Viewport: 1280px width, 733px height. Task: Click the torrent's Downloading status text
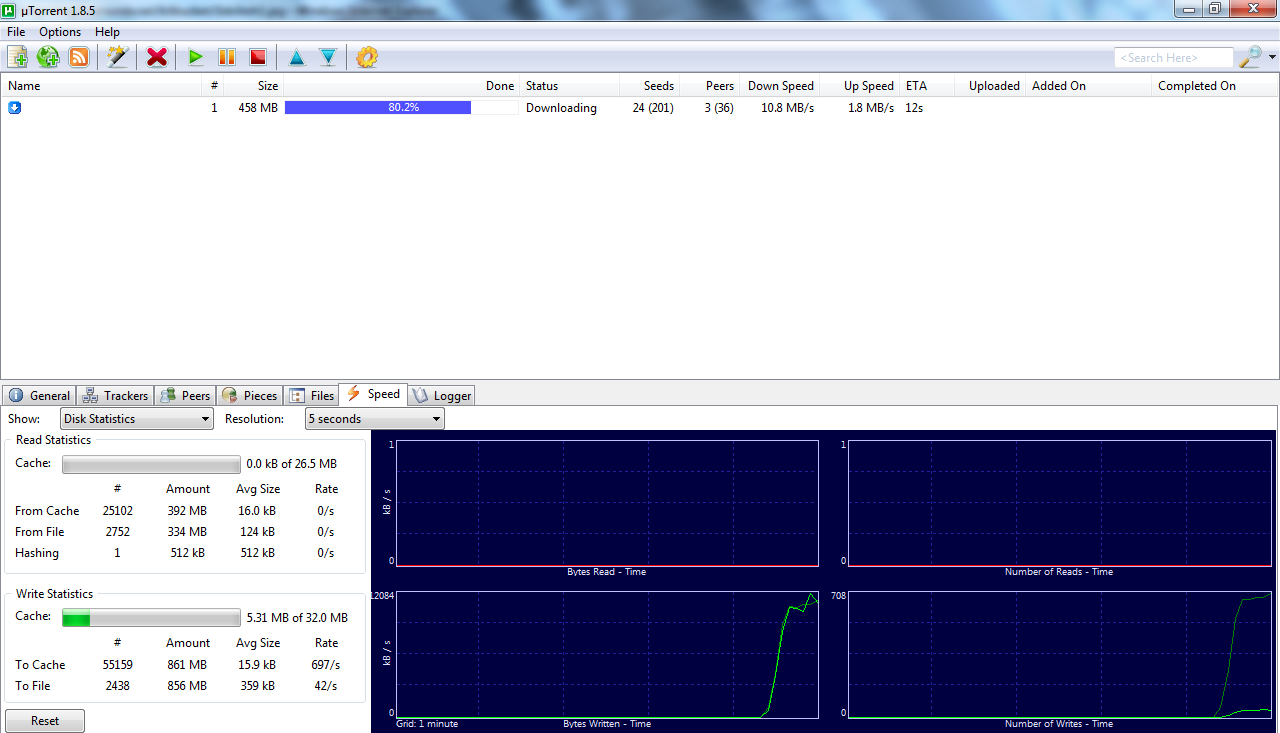click(x=561, y=108)
